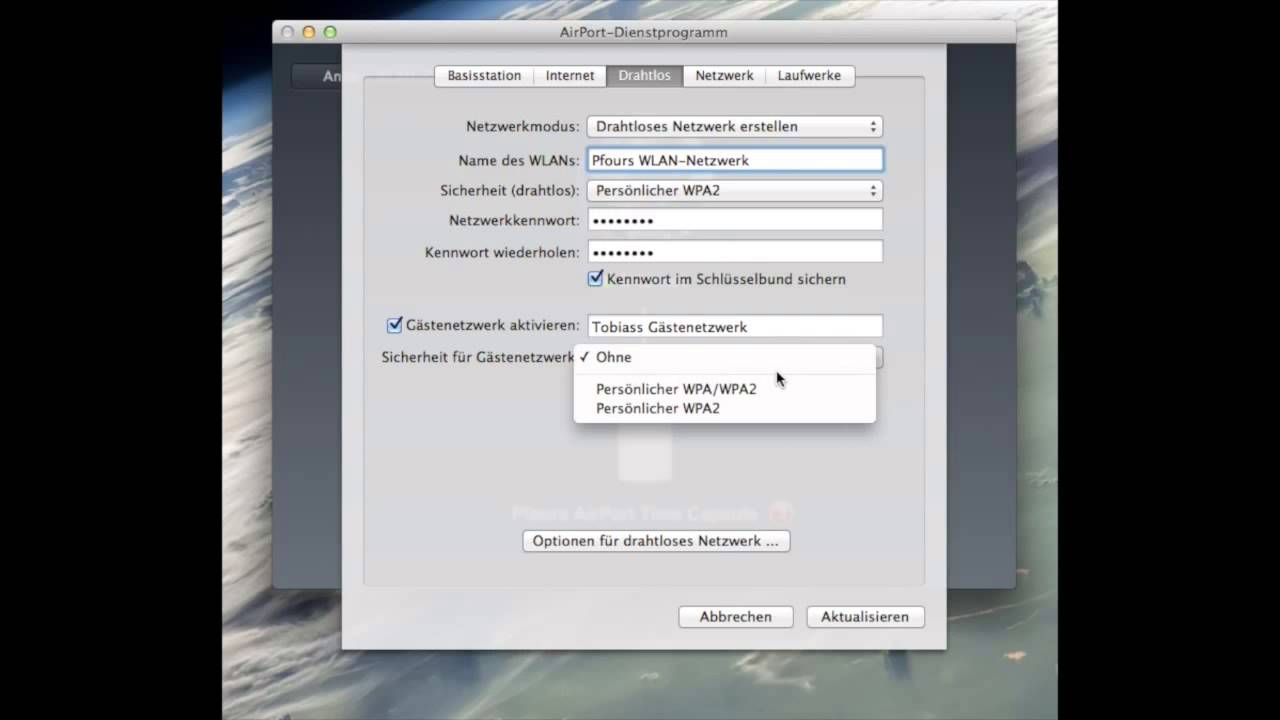Screen dimensions: 1280x720
Task: Click the Abbrechen button
Action: (x=735, y=617)
